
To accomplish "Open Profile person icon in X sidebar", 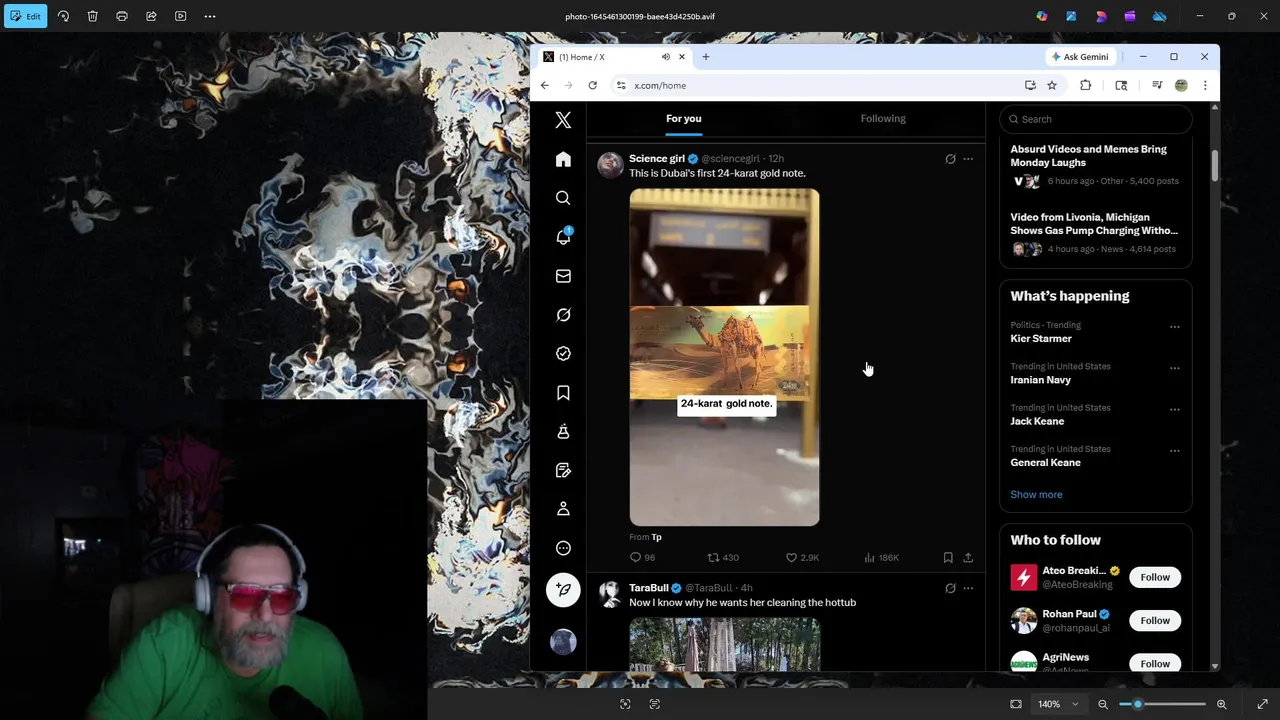I will (563, 509).
